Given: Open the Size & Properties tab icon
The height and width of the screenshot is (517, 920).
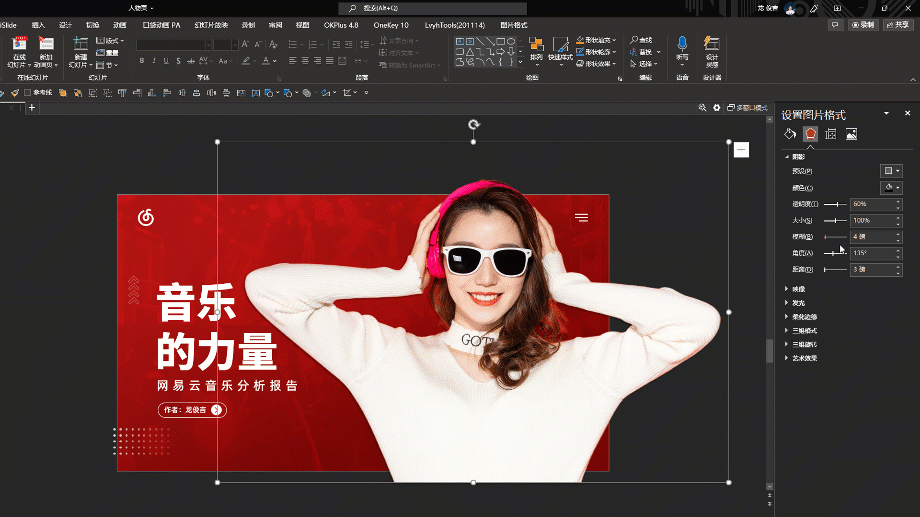Looking at the screenshot, I should (x=831, y=134).
